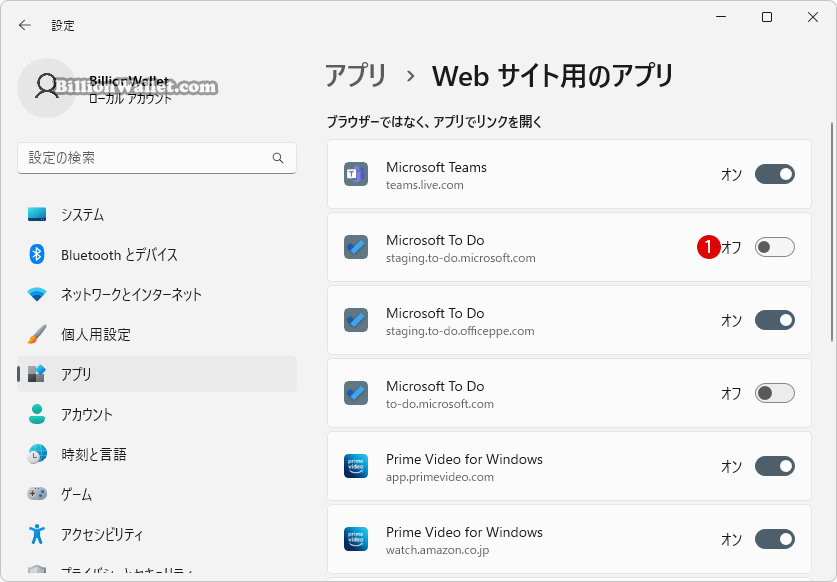This screenshot has width=837, height=582.
Task: Focus the 設定の検索 search field
Action: tap(157, 158)
